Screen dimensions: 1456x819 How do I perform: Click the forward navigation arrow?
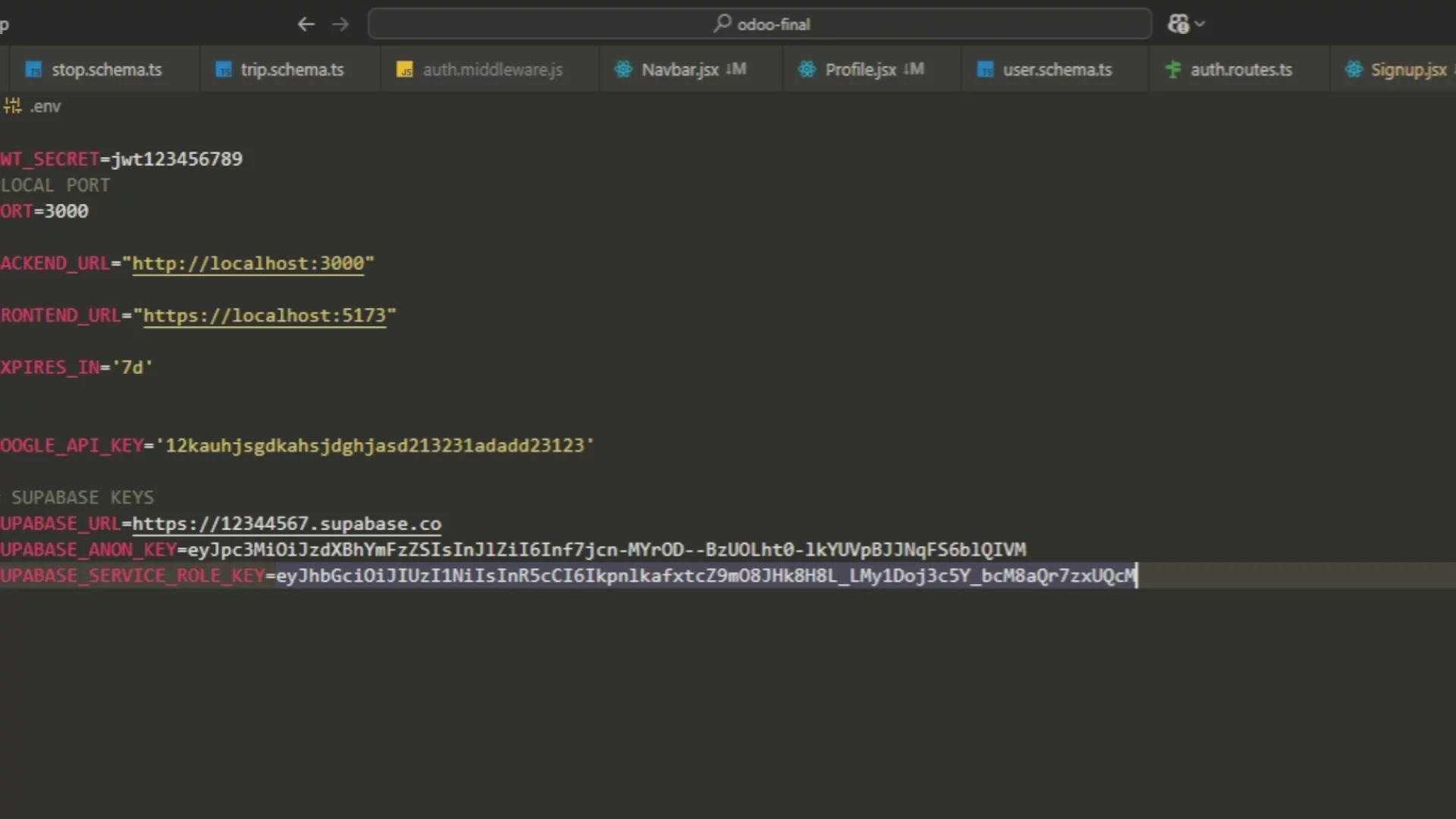coord(340,24)
